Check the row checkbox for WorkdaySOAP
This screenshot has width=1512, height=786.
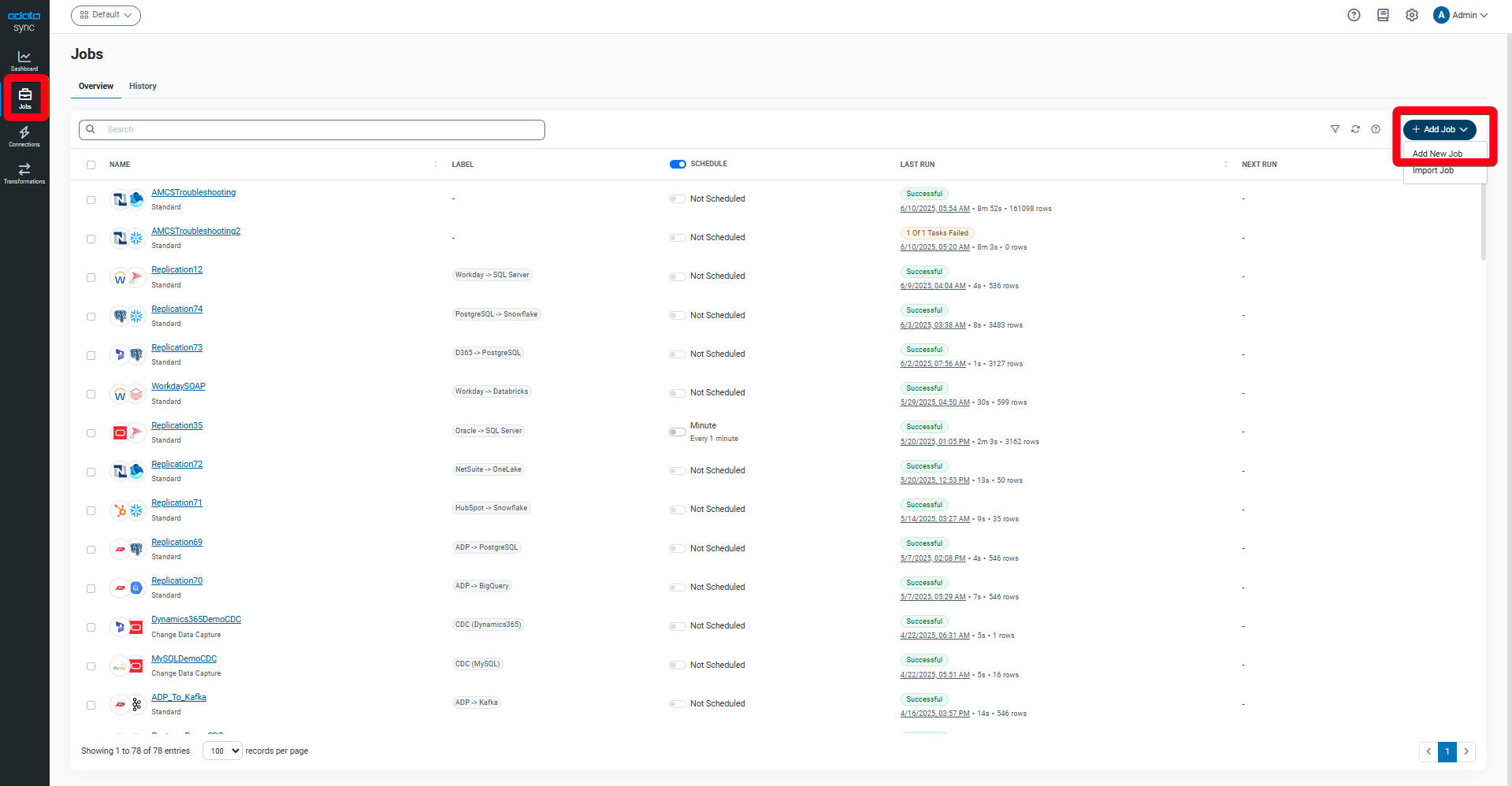coord(91,394)
